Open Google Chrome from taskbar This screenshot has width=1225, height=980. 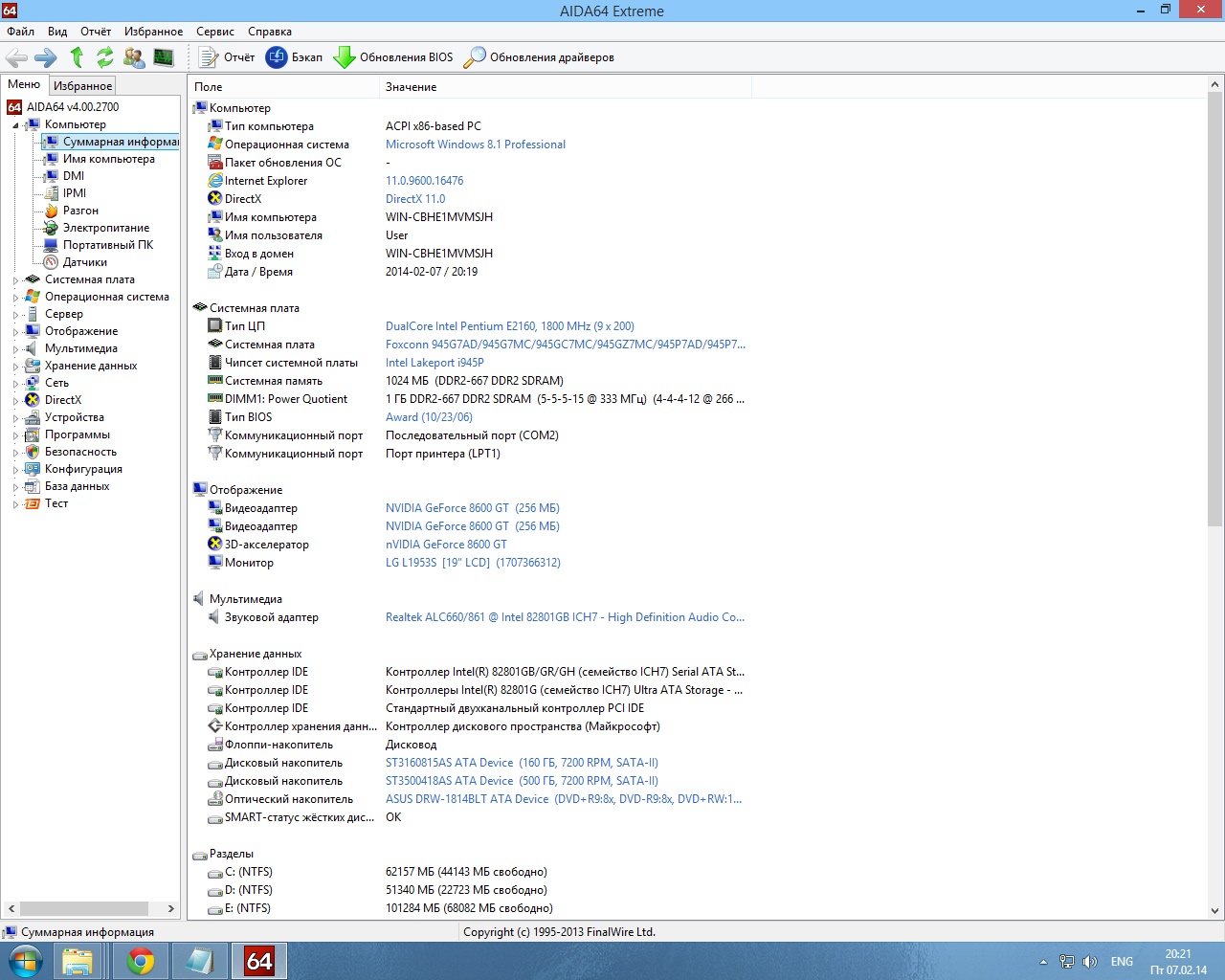(141, 961)
